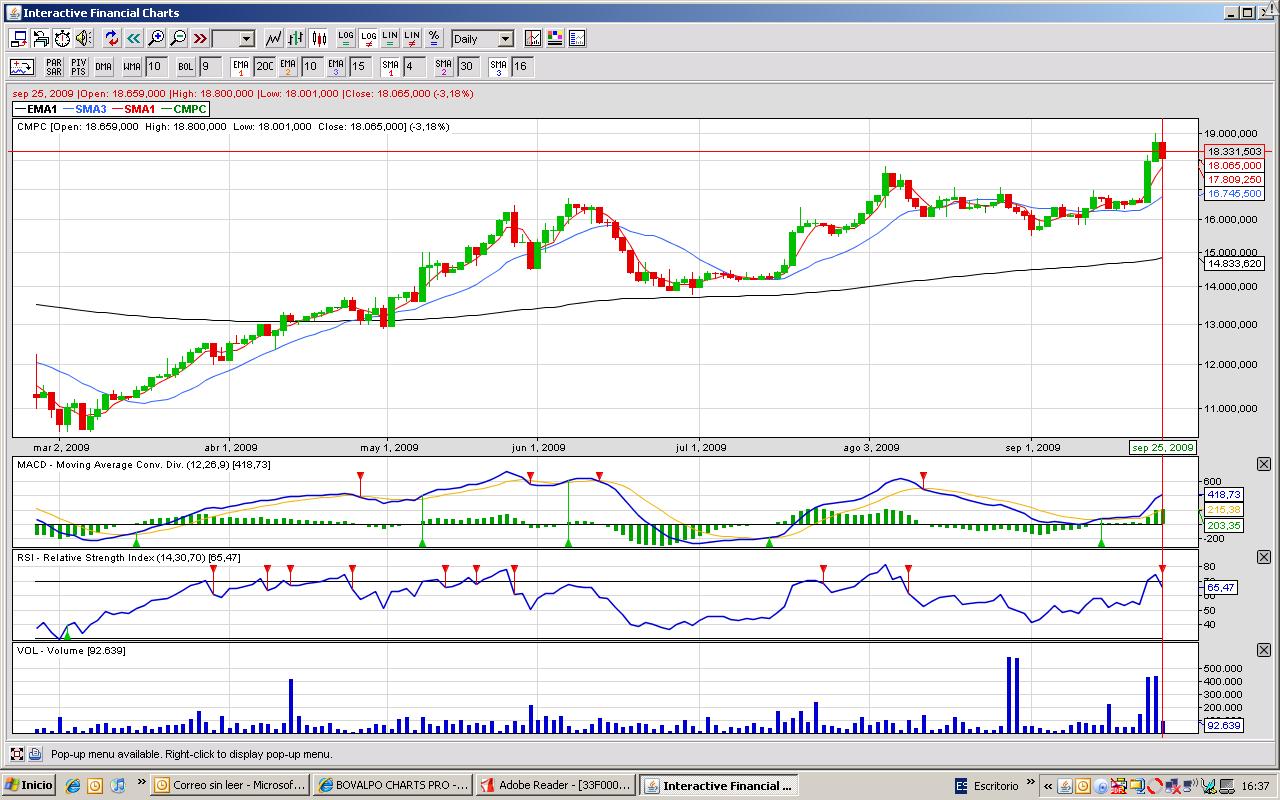Click the new chart window icon
Screen dimensions: 1280x800
[x=19, y=39]
